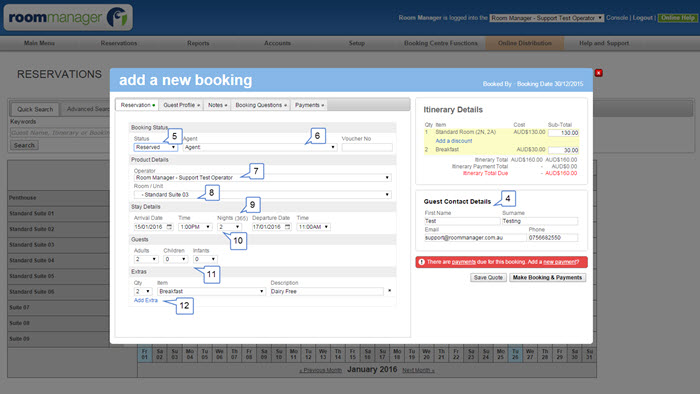Screen dimensions: 700x394
Task: Open the Arrival Date calendar picker icon
Action: point(169,227)
